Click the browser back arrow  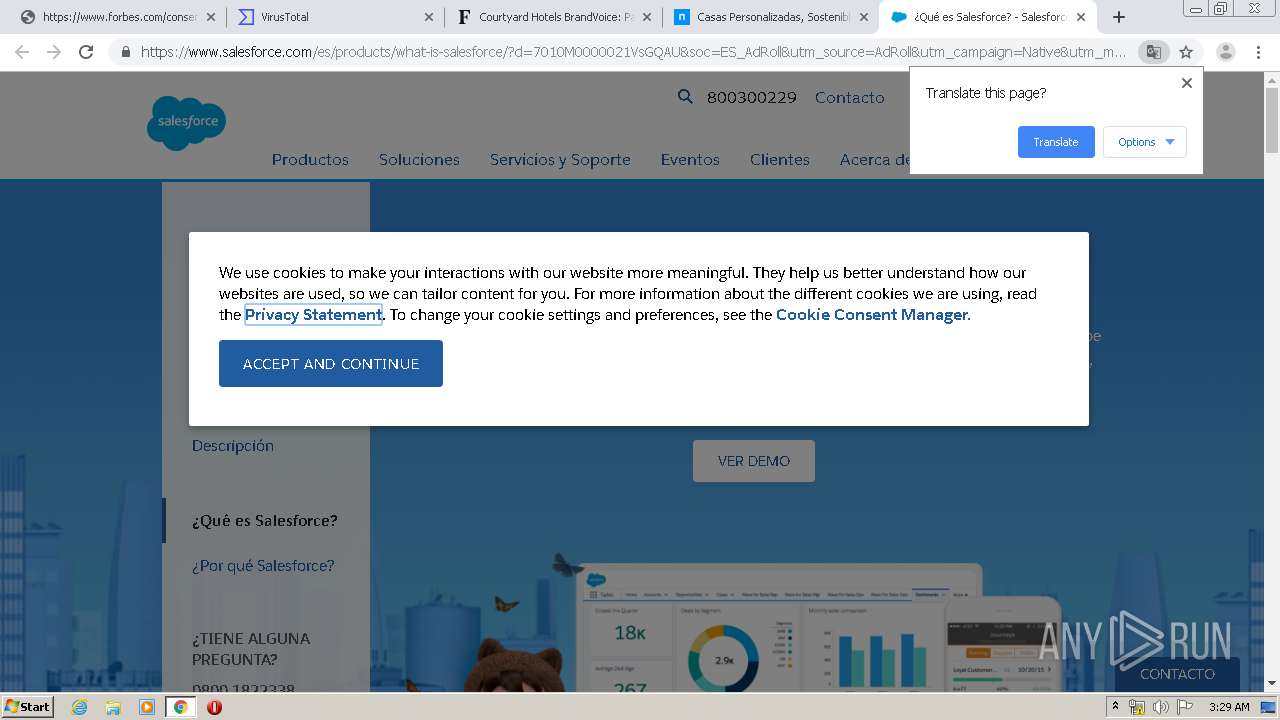(22, 52)
